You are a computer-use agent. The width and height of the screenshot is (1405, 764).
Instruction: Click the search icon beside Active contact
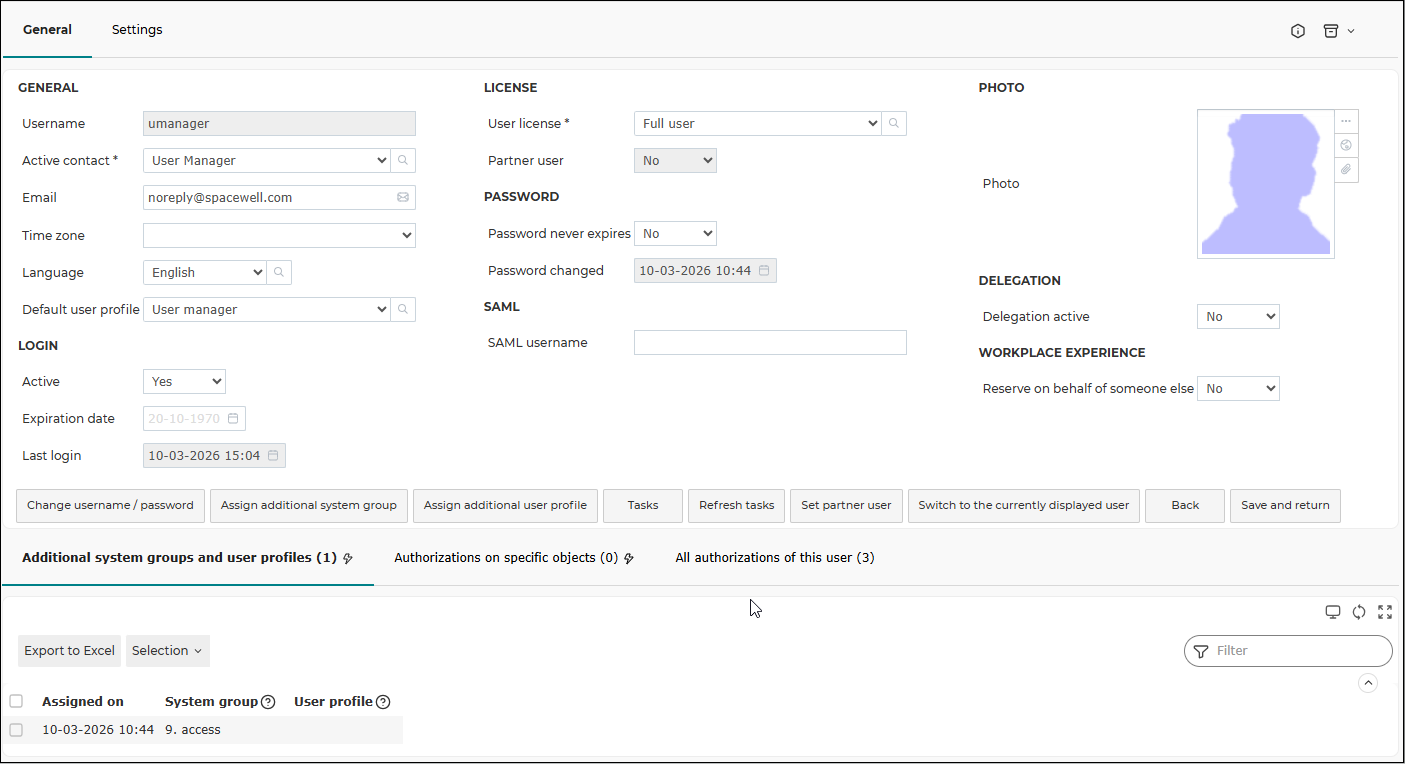tap(403, 160)
